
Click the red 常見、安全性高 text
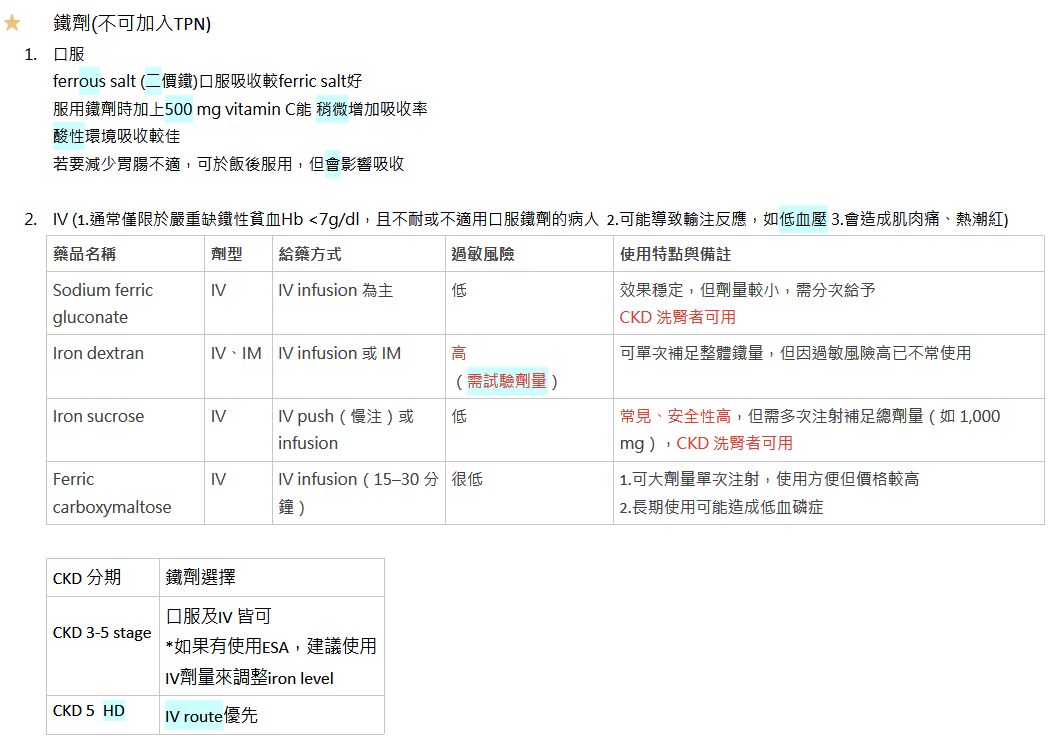[675, 416]
